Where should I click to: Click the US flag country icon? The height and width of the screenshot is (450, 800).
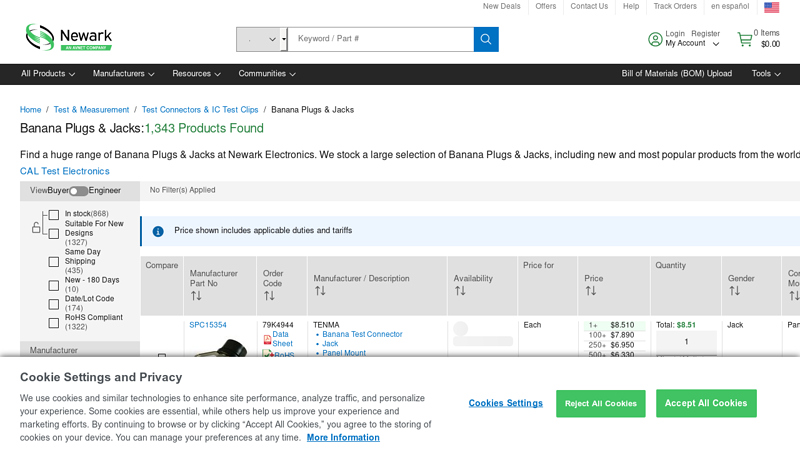772,7
